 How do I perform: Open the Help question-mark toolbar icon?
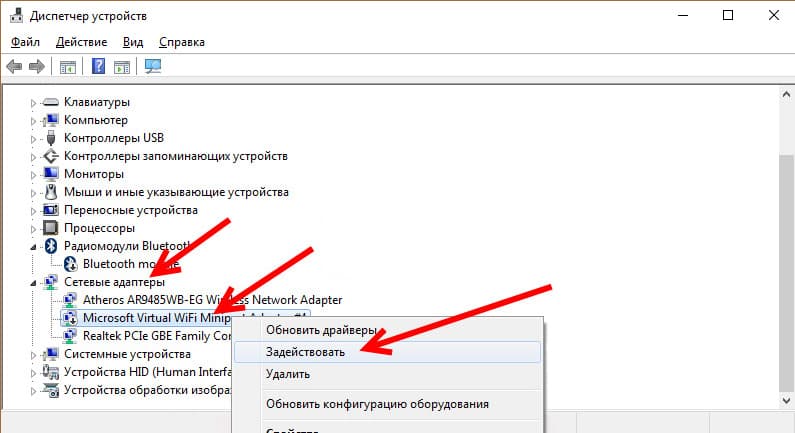(x=98, y=66)
